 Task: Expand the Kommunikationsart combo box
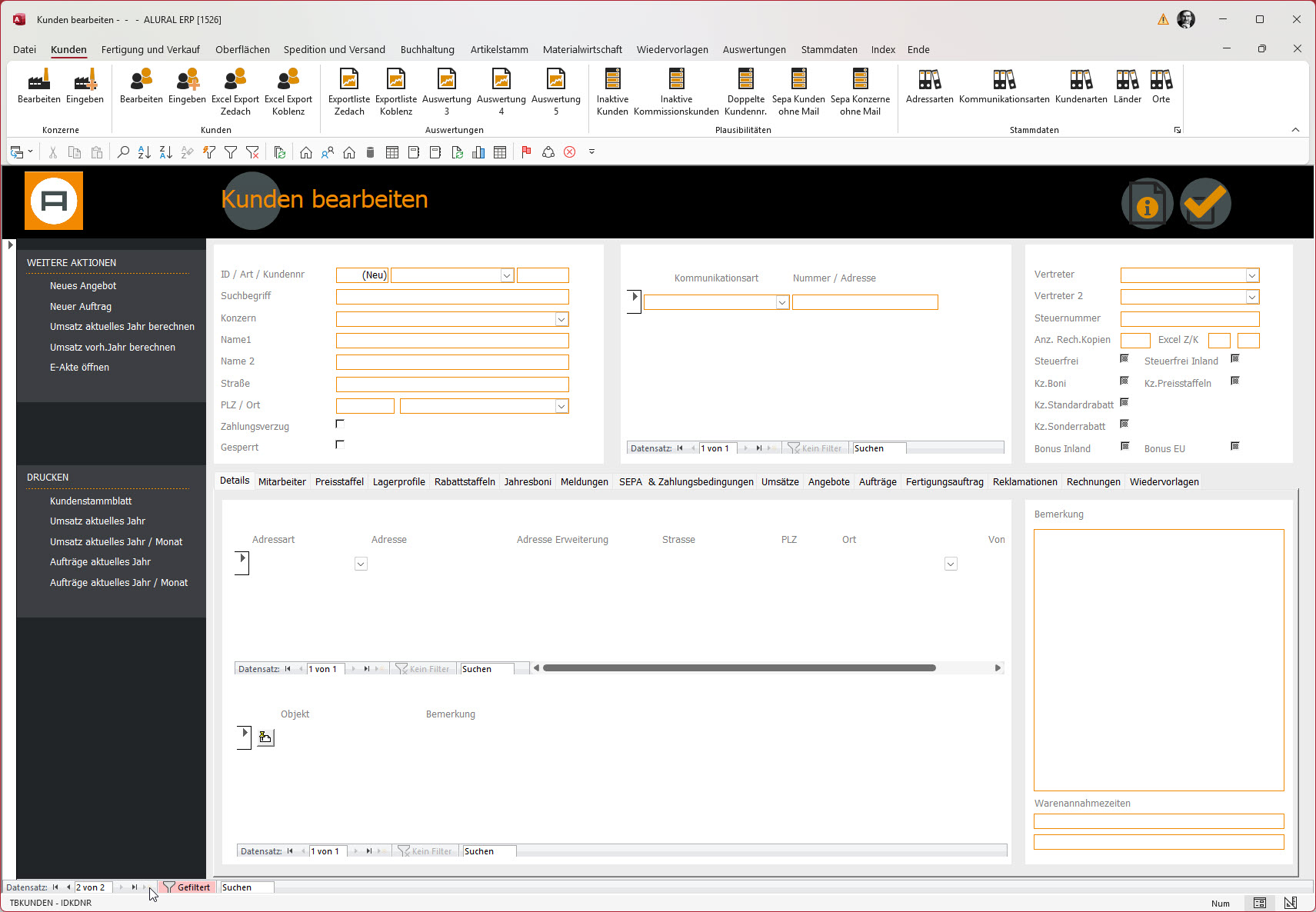coord(781,302)
